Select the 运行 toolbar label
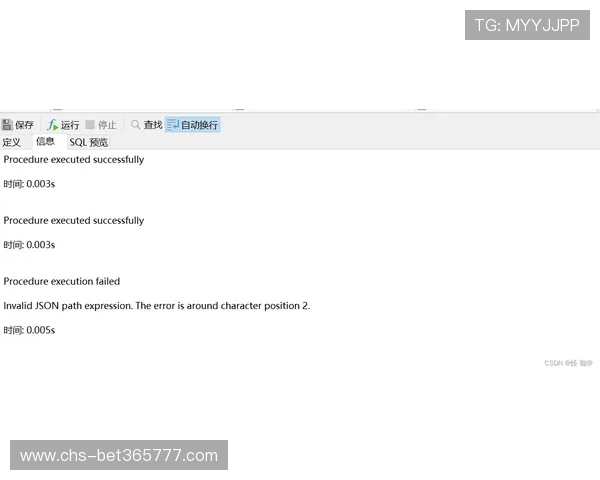The height and width of the screenshot is (480, 600). pyautogui.click(x=70, y=125)
